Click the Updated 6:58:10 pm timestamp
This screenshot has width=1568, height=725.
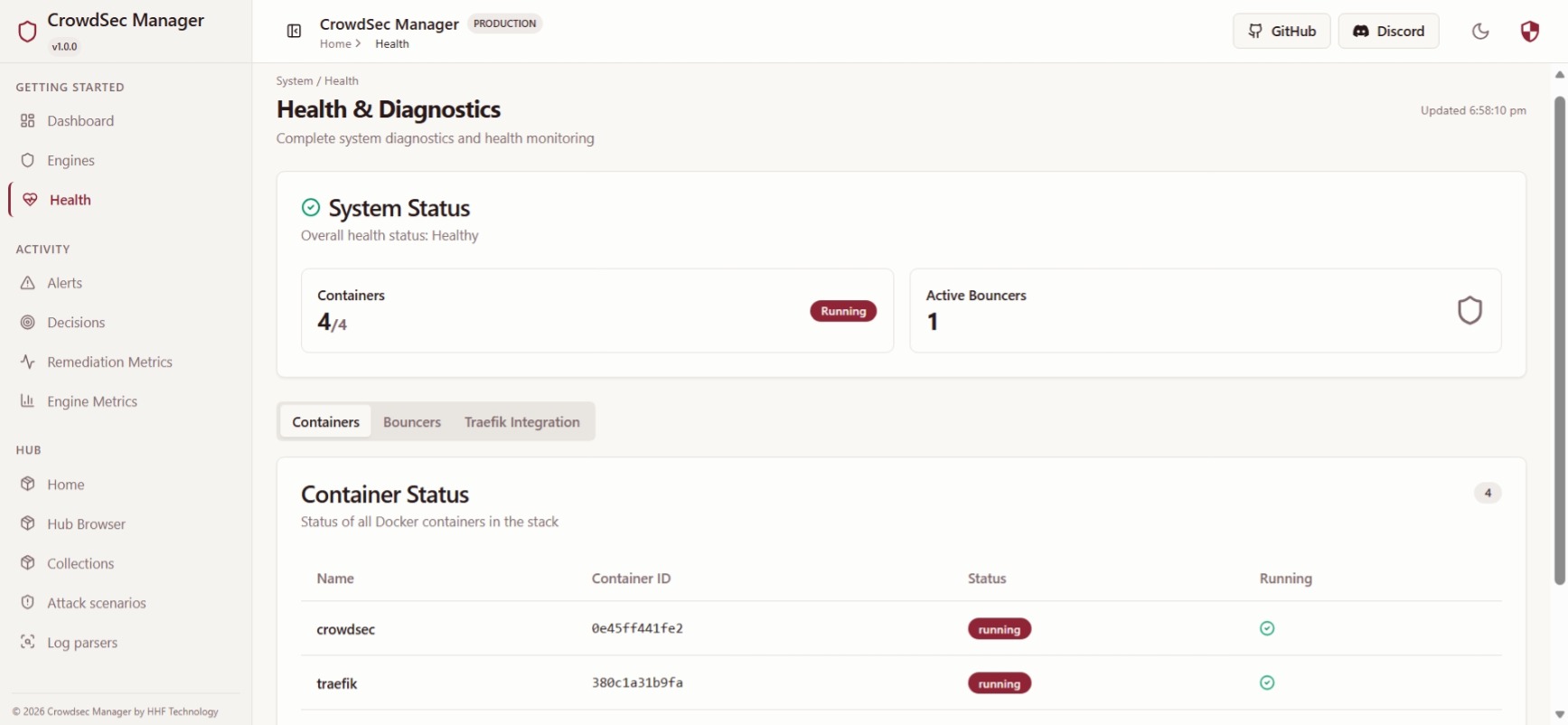pos(1473,110)
